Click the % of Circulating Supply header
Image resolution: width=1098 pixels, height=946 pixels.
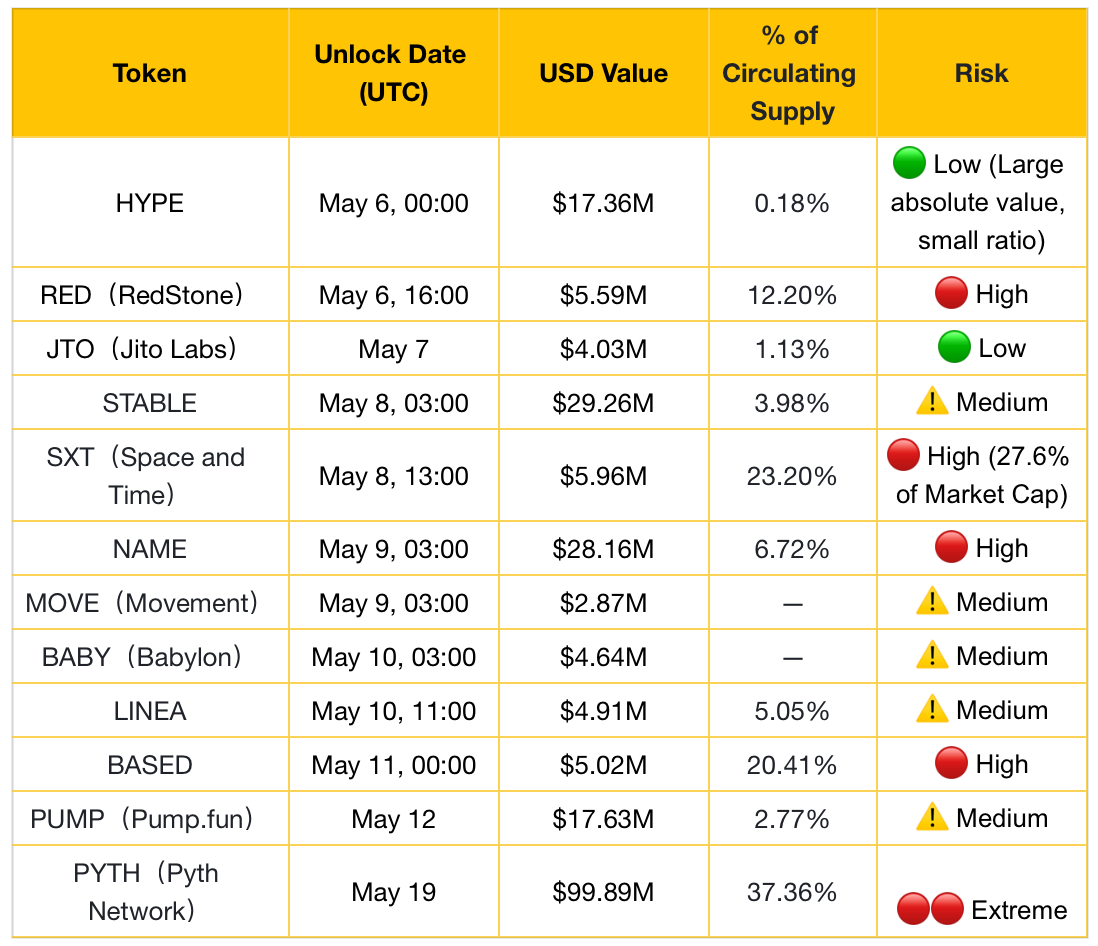tap(792, 73)
